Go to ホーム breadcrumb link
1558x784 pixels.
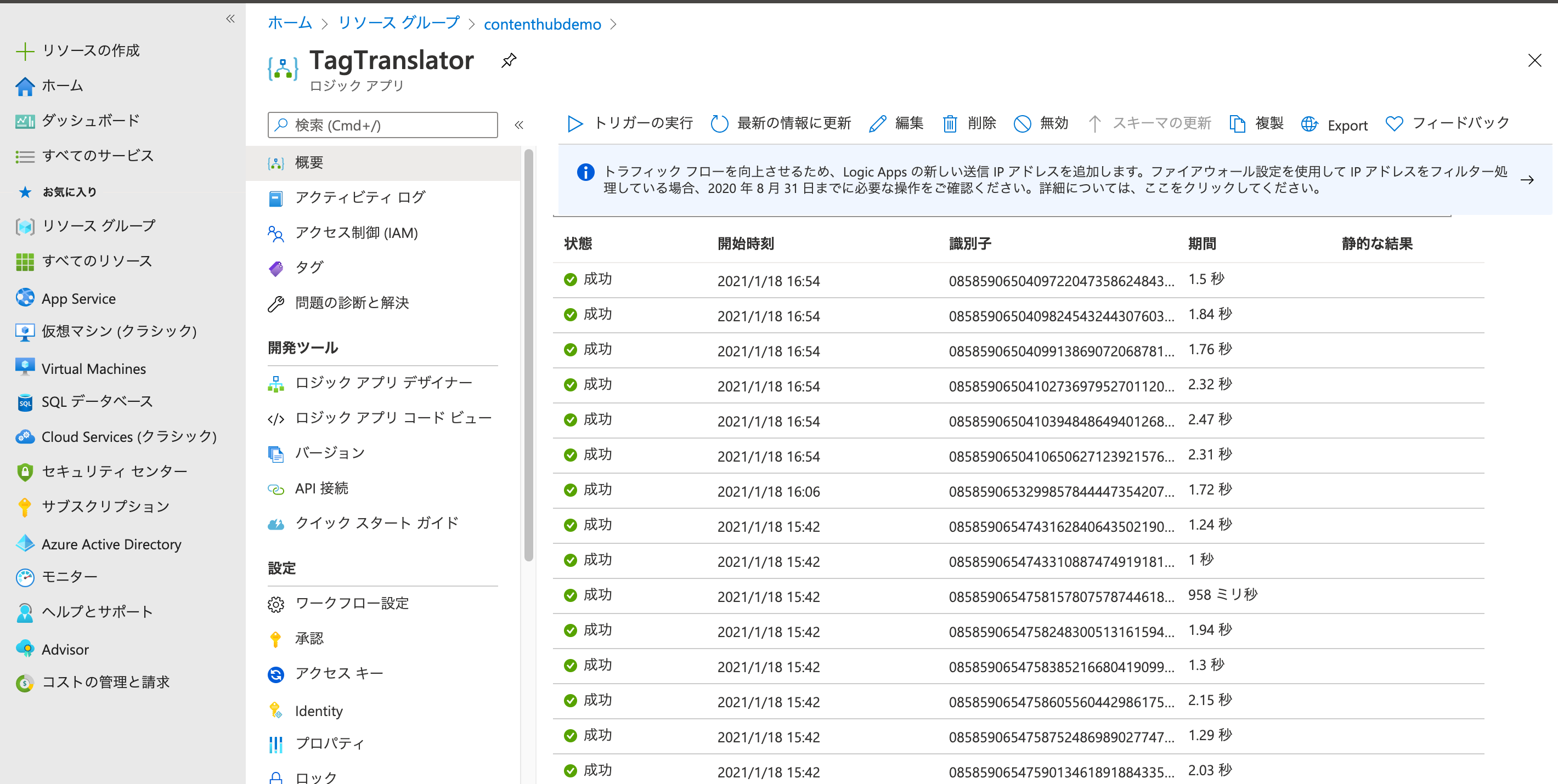click(290, 24)
